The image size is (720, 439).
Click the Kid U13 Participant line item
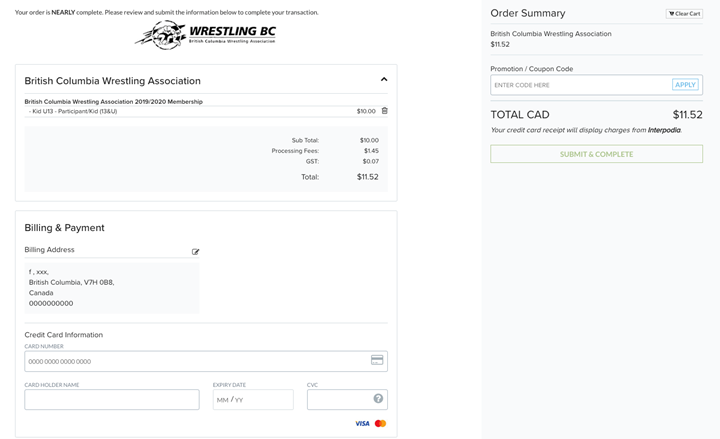point(75,111)
